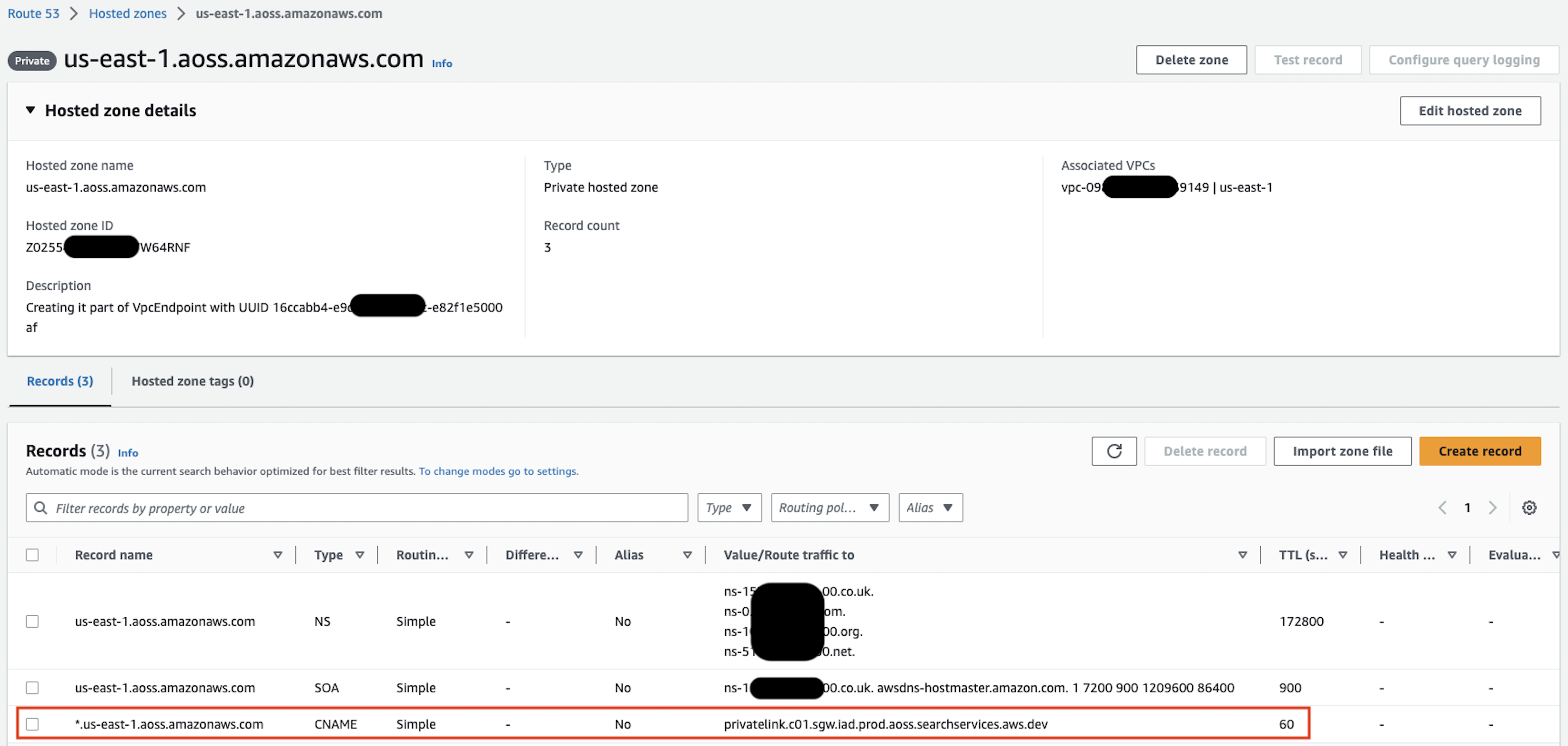Tick the NS record checkbox

coord(32,621)
